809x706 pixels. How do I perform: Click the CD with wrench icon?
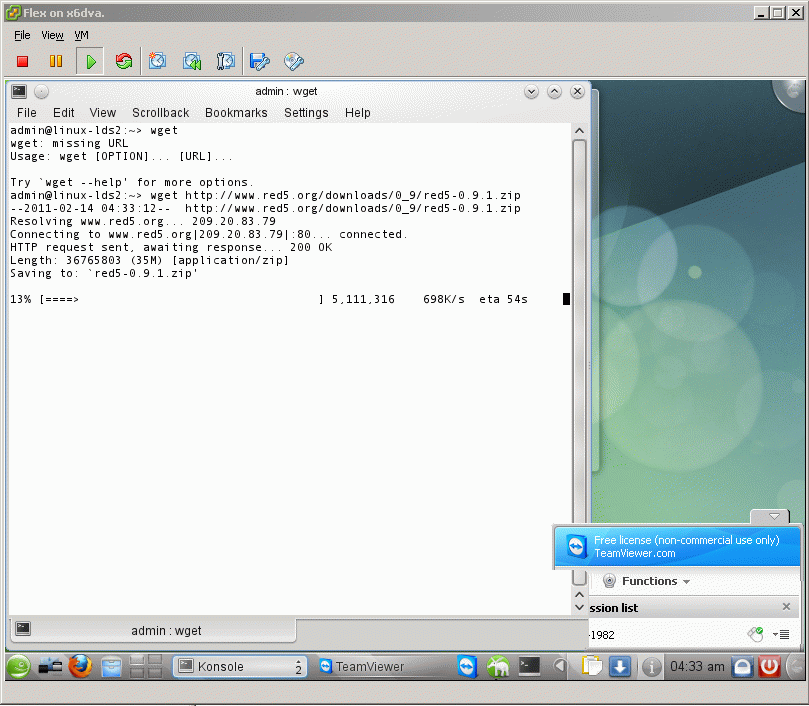point(294,61)
